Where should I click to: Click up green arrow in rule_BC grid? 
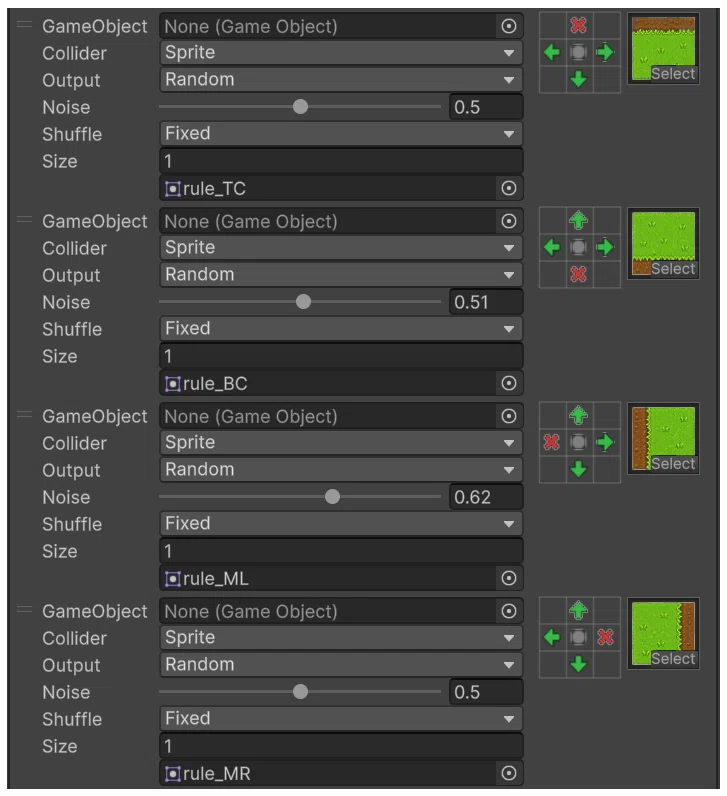coord(578,220)
